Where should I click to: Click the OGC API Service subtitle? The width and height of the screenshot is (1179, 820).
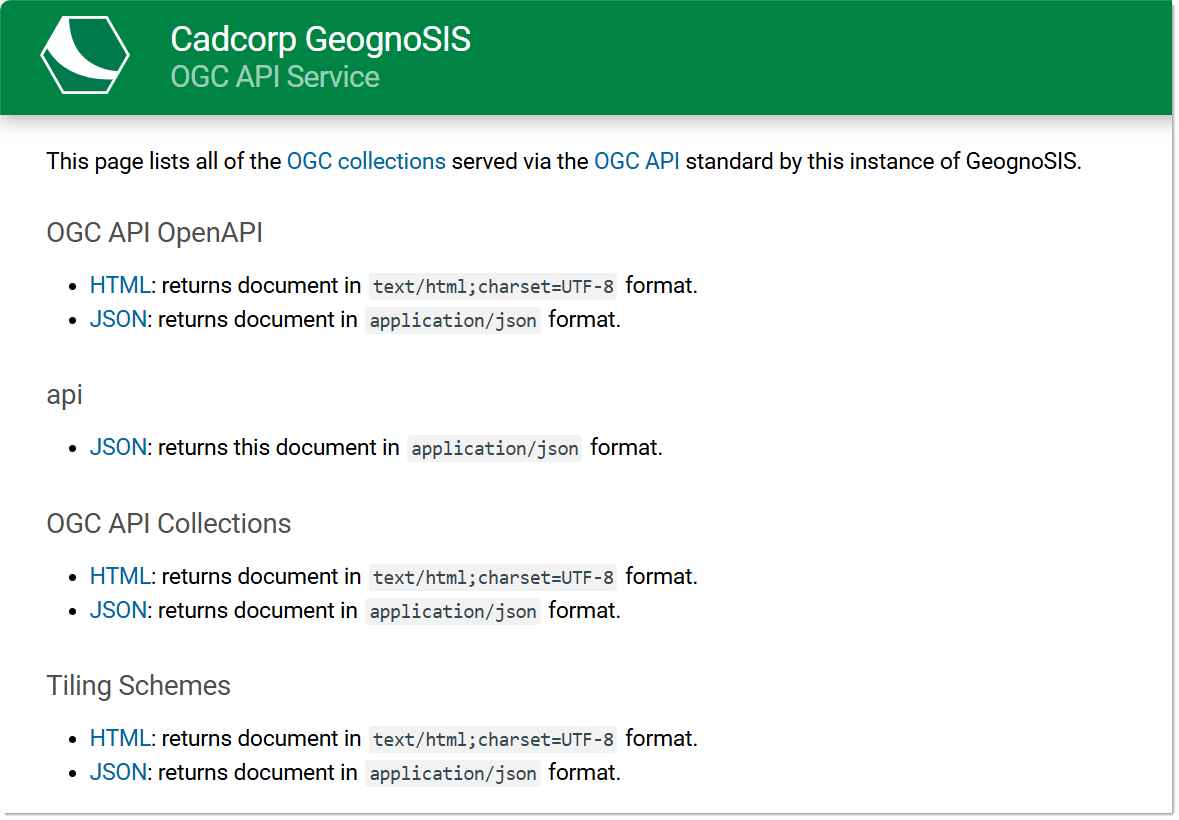click(275, 77)
